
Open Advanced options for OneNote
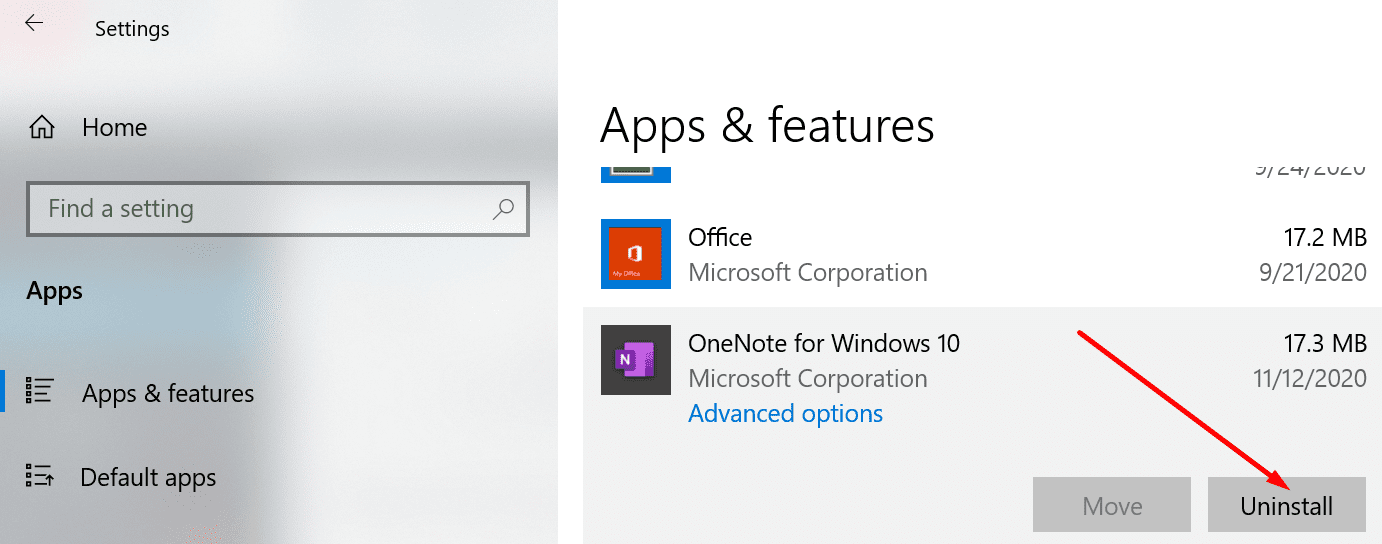coord(786,413)
